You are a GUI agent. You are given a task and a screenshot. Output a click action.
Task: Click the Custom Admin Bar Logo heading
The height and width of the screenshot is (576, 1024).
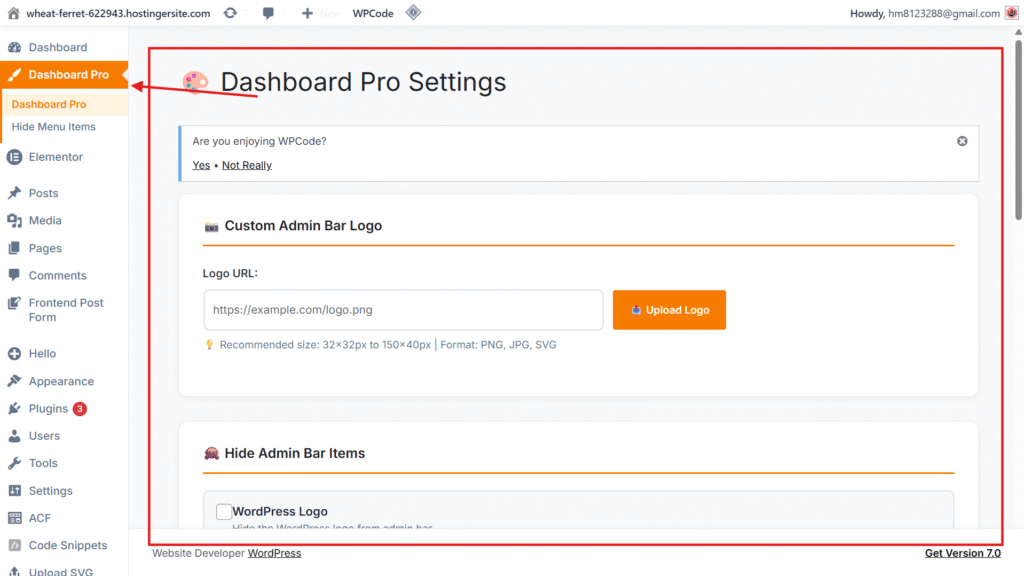(303, 226)
